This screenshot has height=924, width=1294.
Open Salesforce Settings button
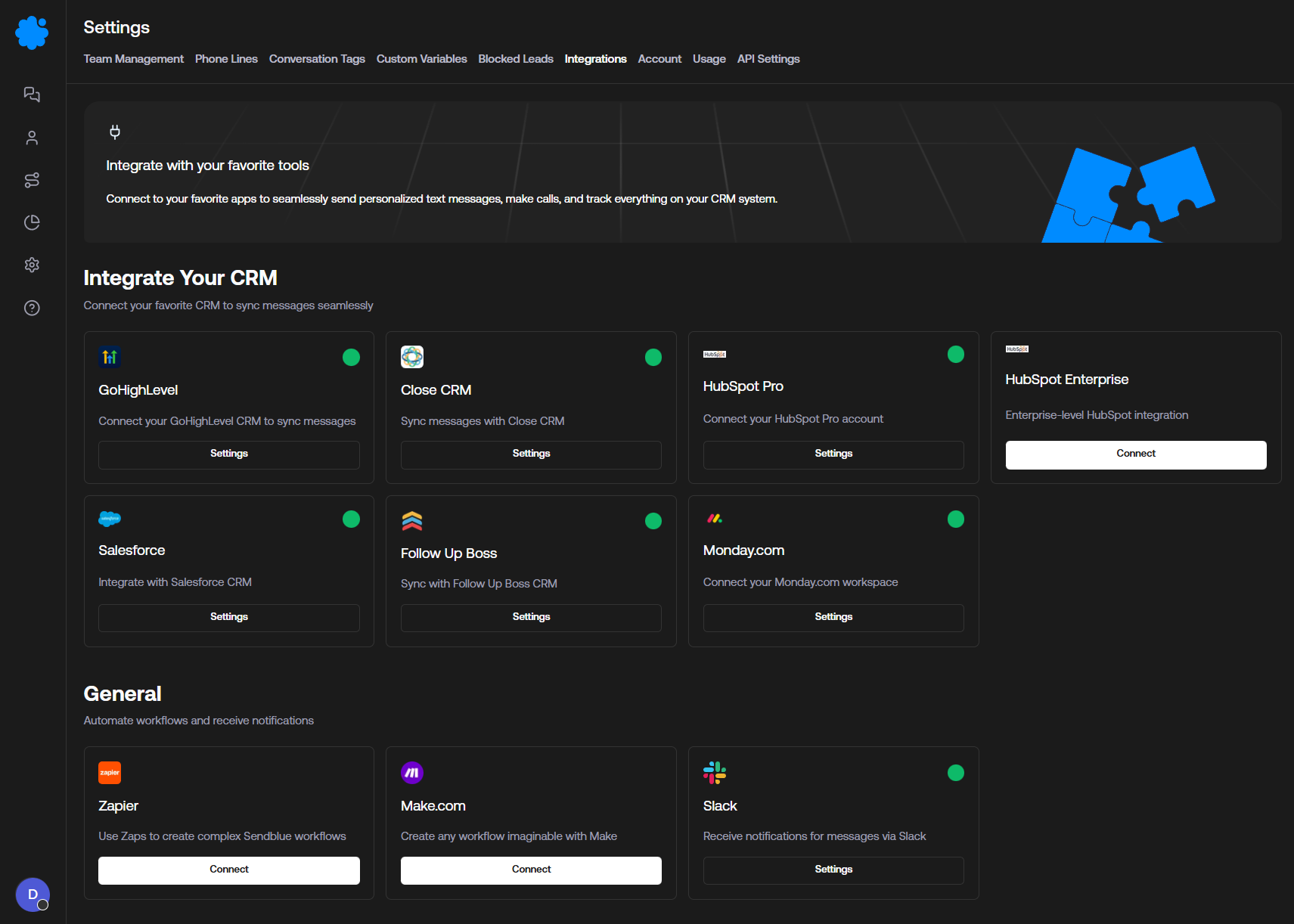pos(229,618)
